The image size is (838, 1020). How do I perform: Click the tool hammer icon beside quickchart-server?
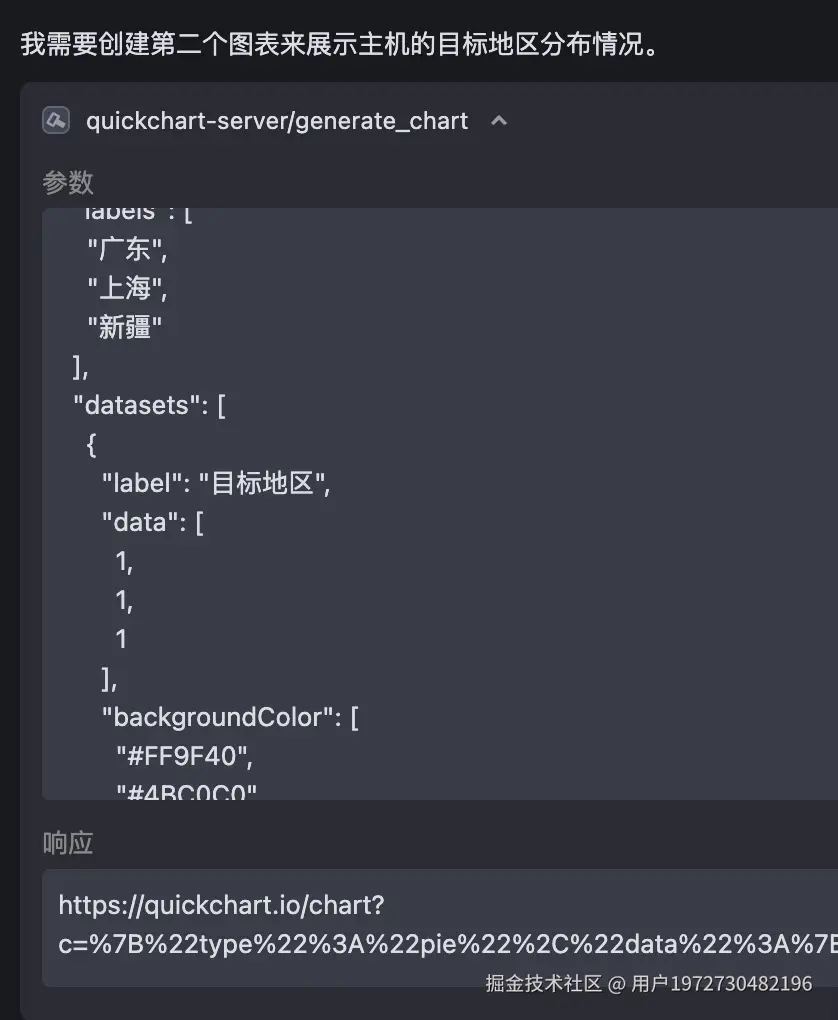(x=56, y=120)
